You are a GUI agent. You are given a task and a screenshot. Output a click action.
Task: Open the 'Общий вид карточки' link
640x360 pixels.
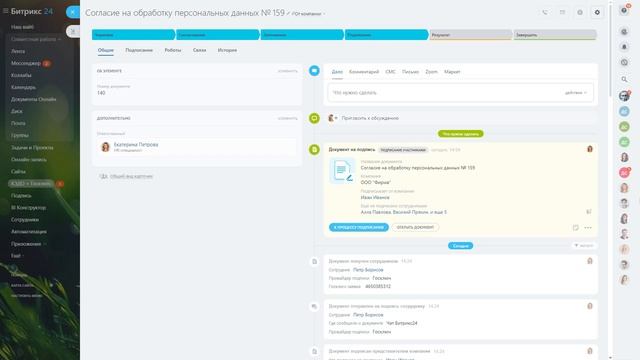131,177
